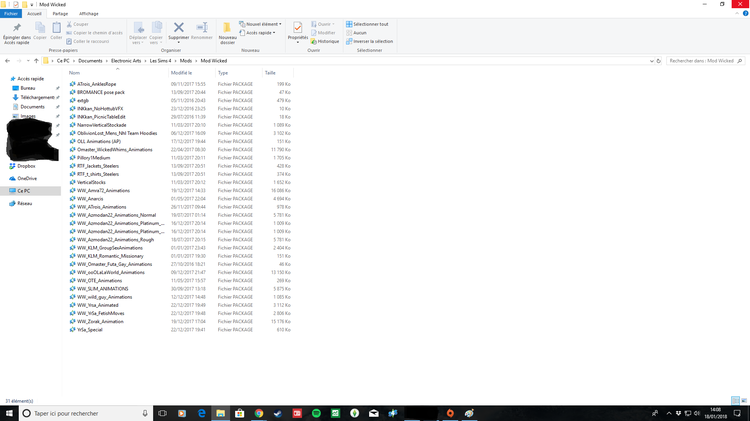Switch to large icons view in status bar
This screenshot has width=750, height=421.
(x=744, y=400)
